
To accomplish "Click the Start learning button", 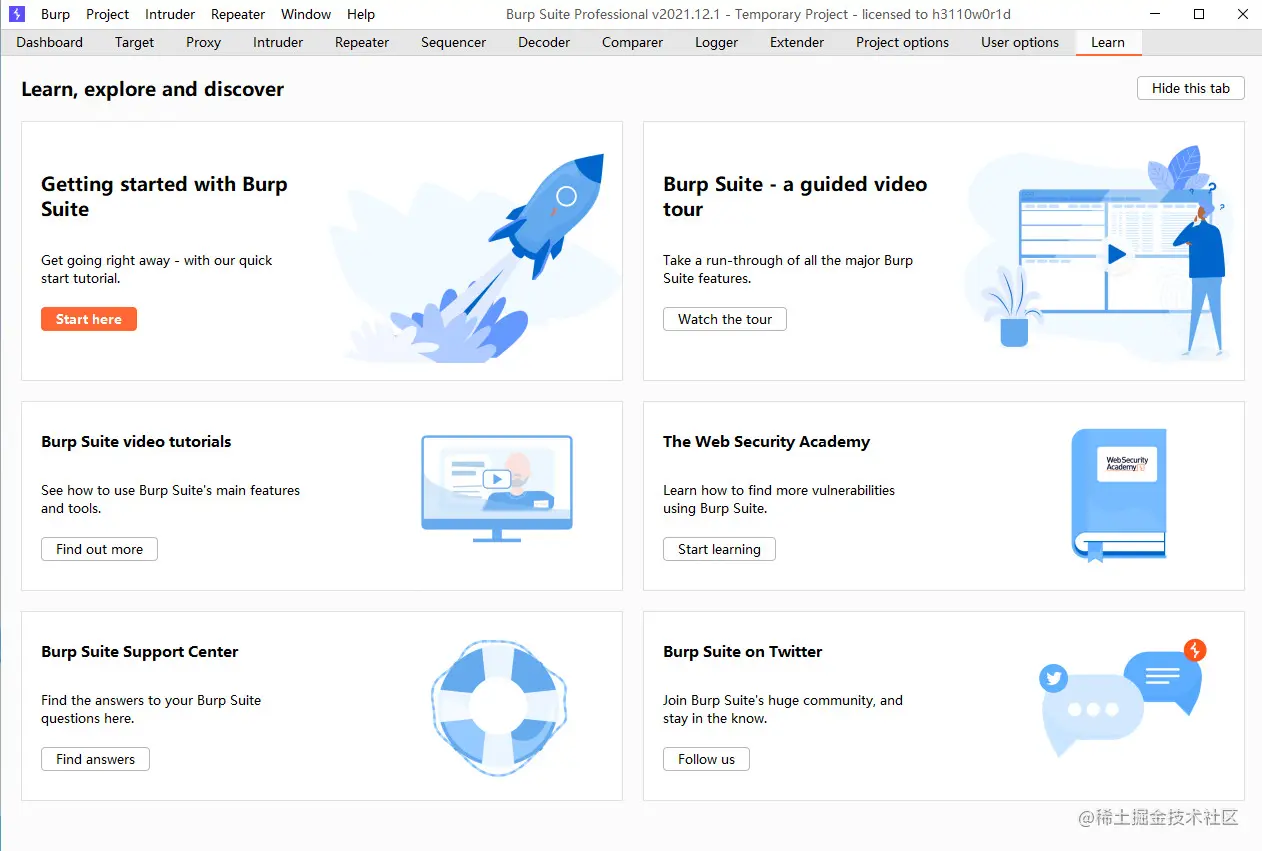I will coord(719,549).
